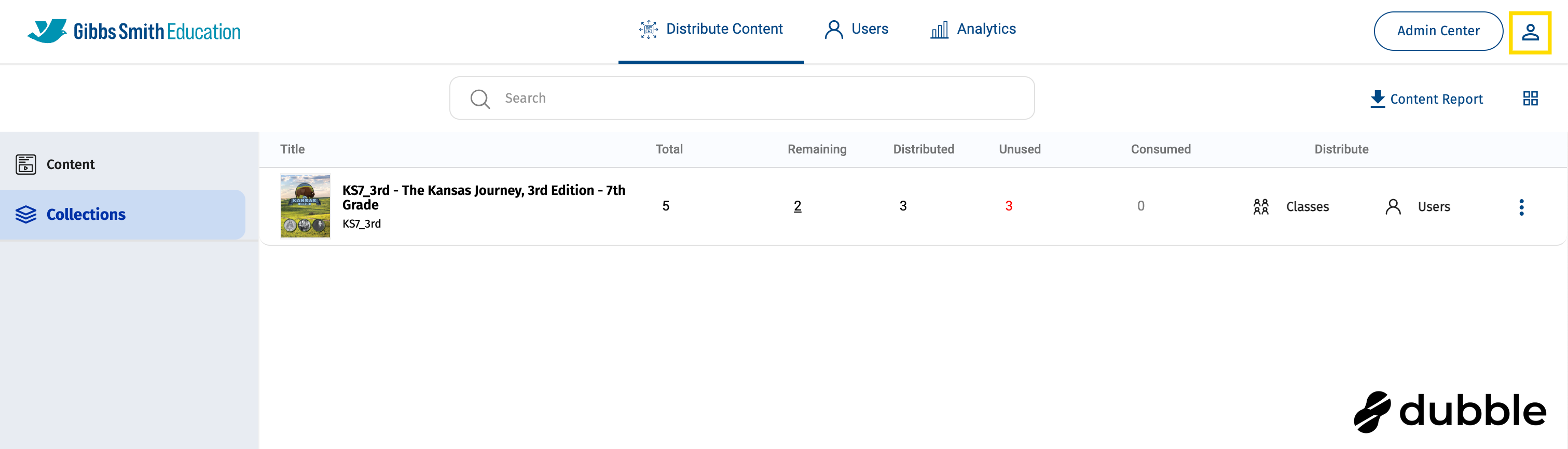Open the Distribute Content tab

711,29
